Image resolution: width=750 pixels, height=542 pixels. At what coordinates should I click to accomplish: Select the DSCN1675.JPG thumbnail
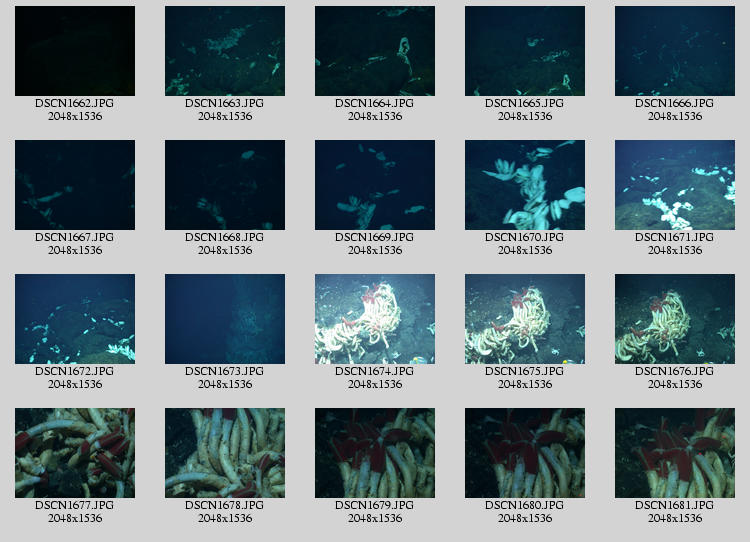pyautogui.click(x=525, y=319)
